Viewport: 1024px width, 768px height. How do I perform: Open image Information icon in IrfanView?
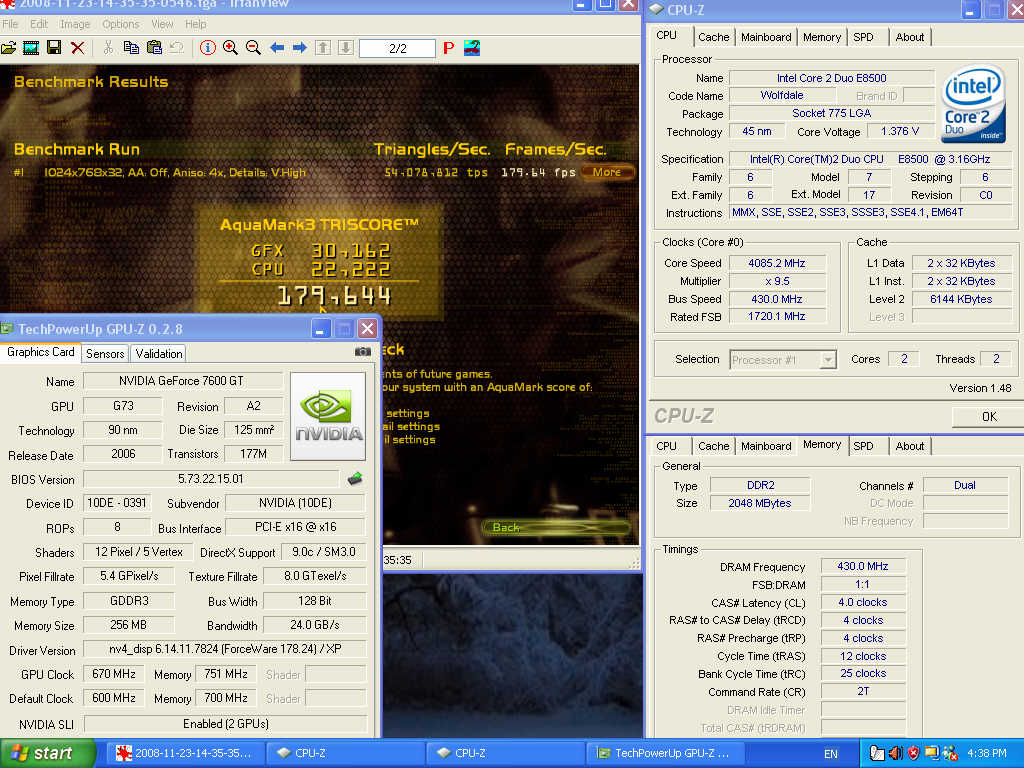[208, 48]
